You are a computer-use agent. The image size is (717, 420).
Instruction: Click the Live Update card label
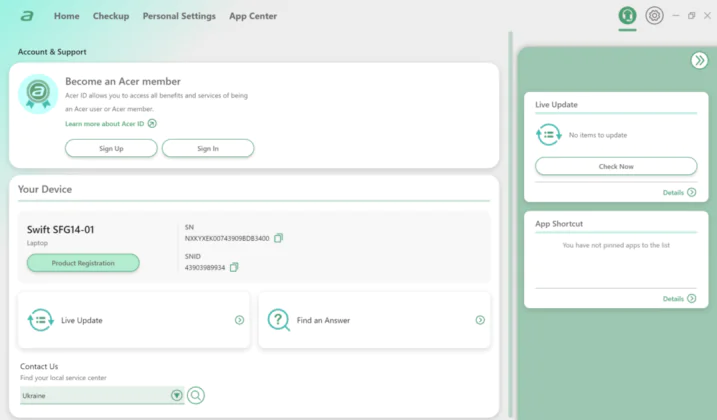click(82, 320)
